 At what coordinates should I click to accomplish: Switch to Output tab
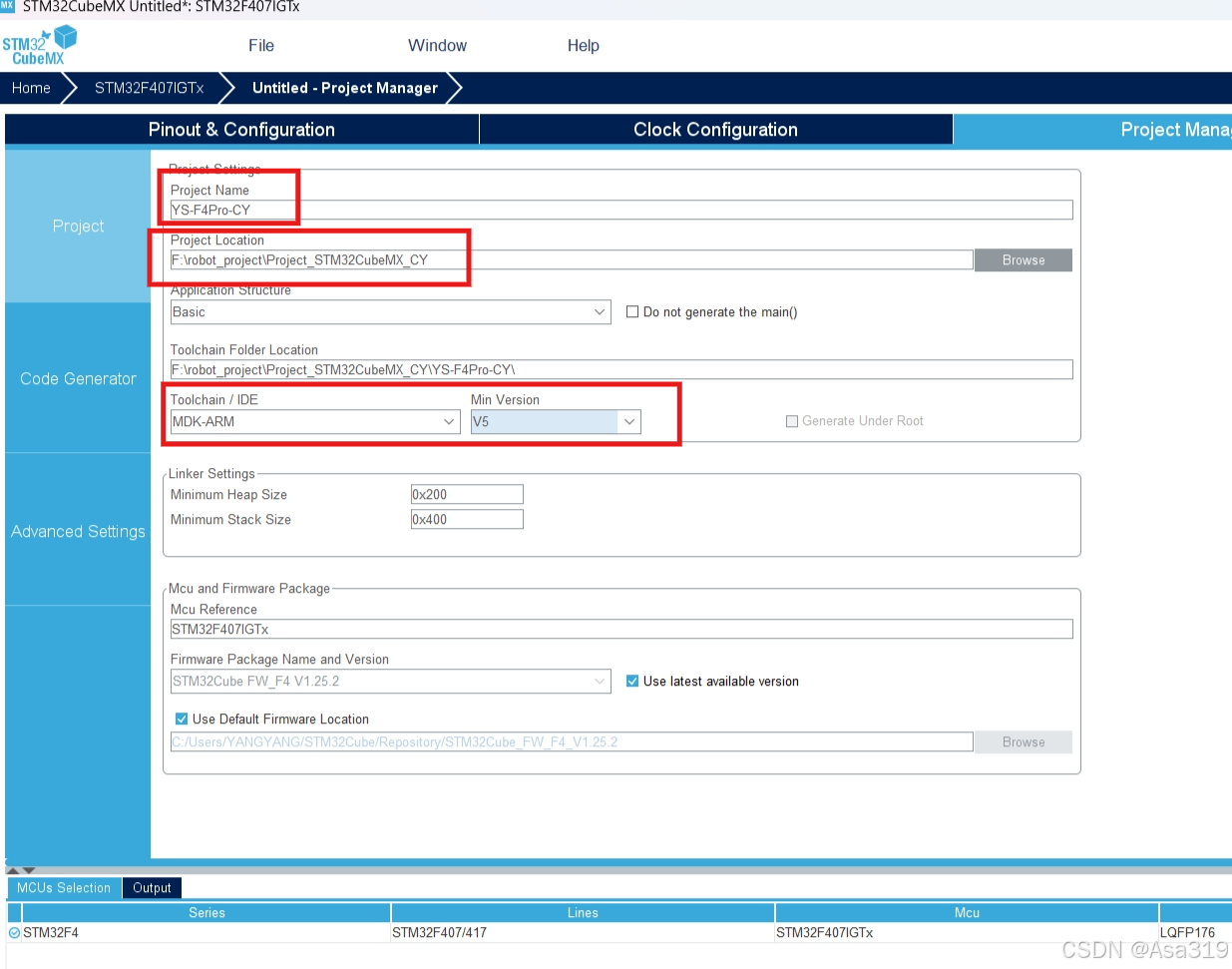pyautogui.click(x=152, y=888)
